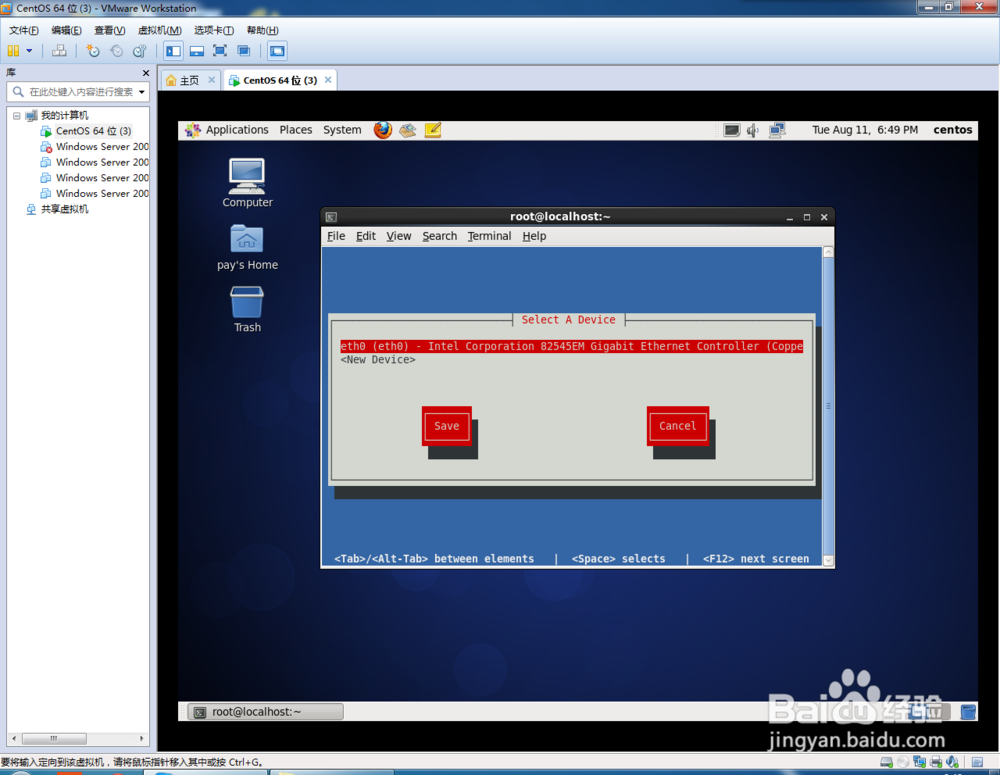1000x775 pixels.
Task: Toggle console view icon in toolbar
Action: 277,51
